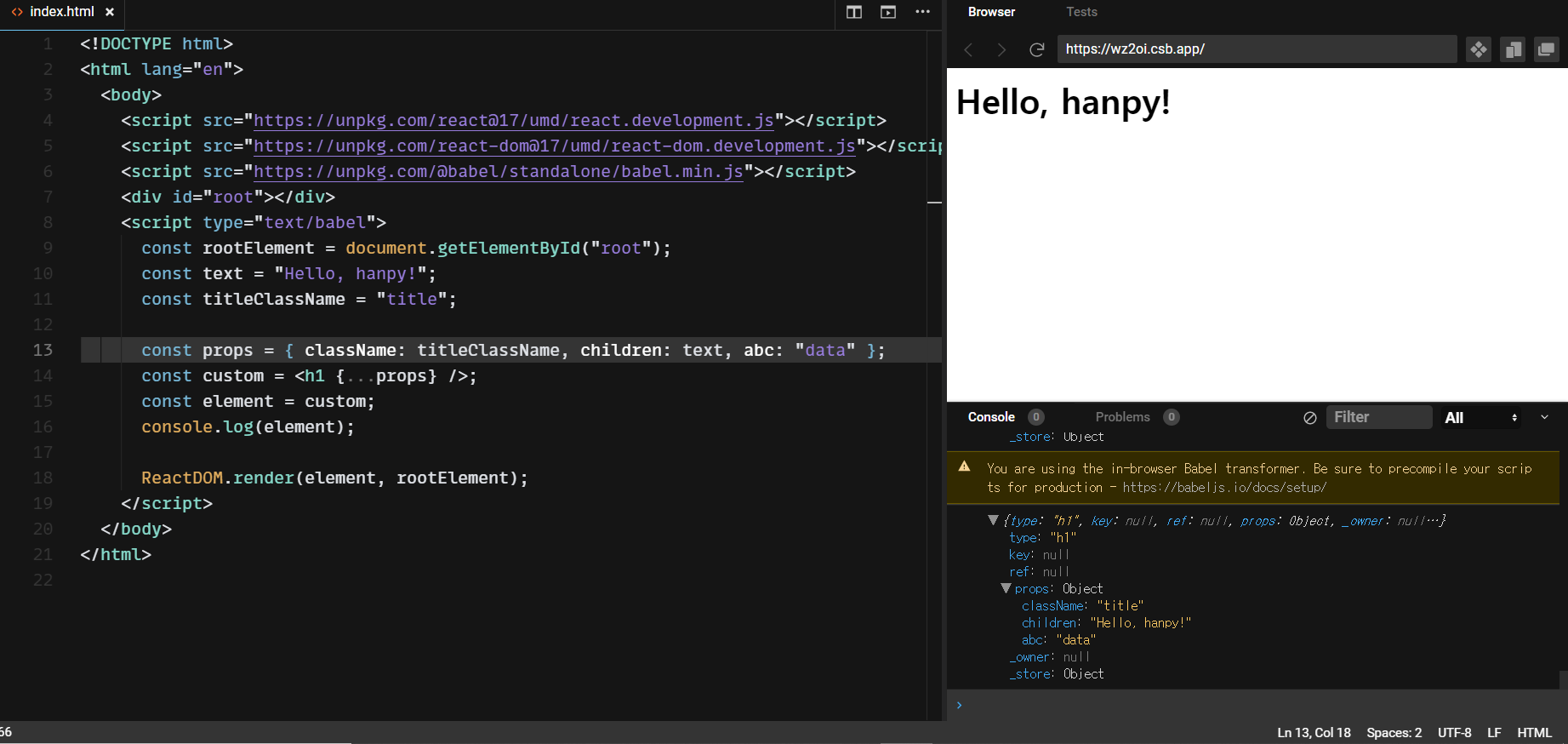Image resolution: width=1568 pixels, height=744 pixels.
Task: Collapse the logged h1 element object
Action: (992, 520)
